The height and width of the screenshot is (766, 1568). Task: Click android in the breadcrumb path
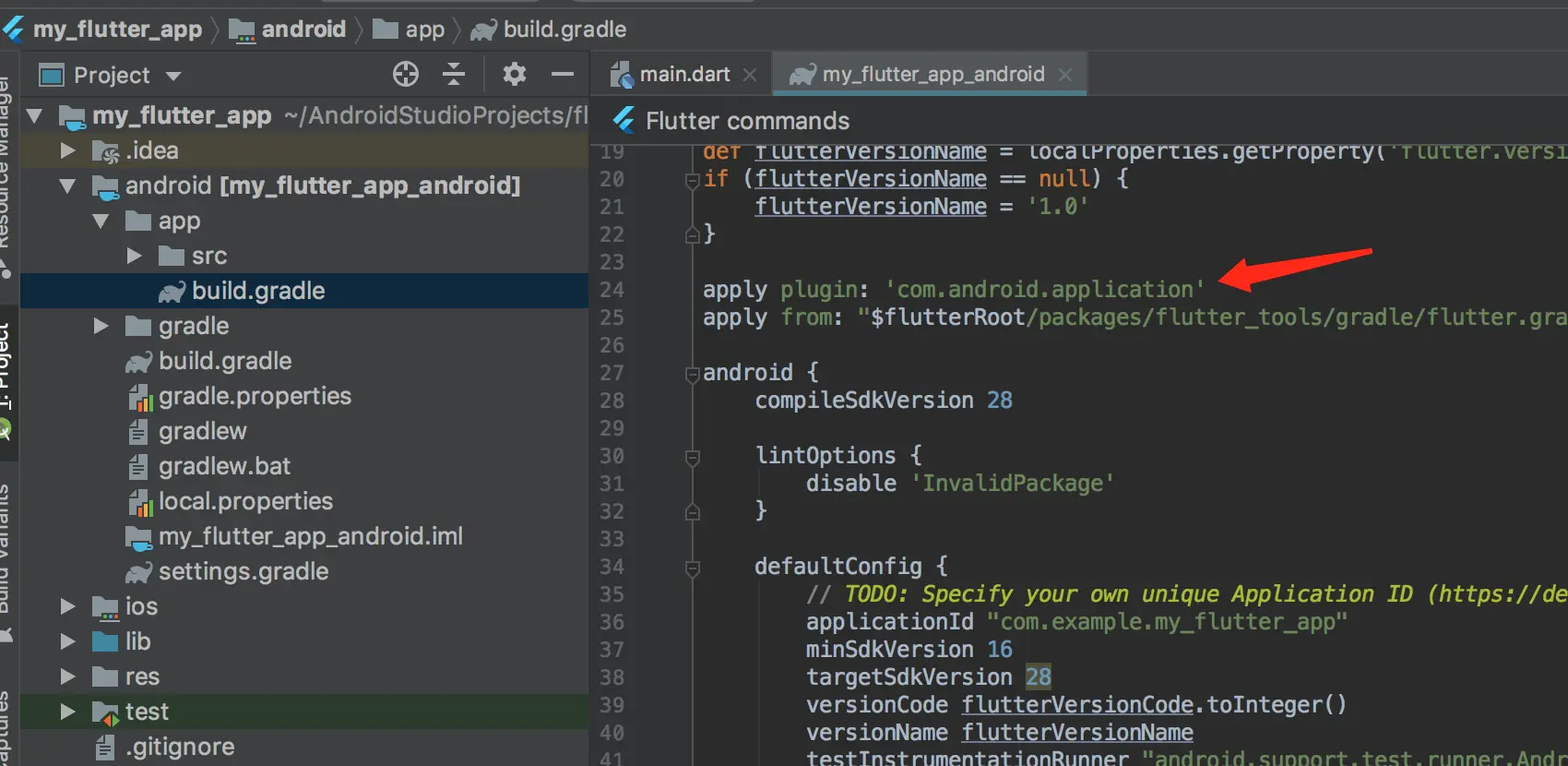click(288, 30)
